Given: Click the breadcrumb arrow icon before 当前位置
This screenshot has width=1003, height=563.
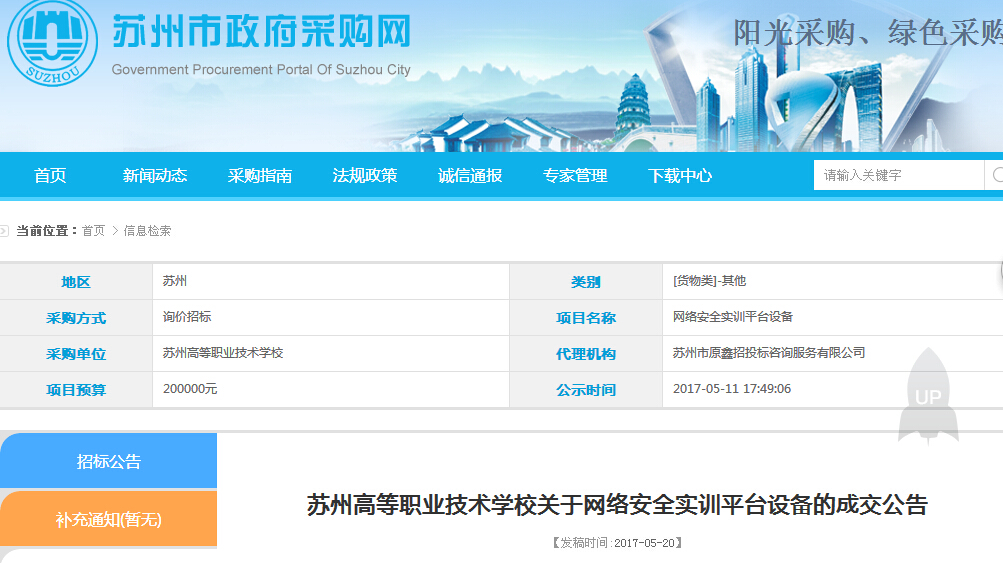Looking at the screenshot, I should pos(4,231).
